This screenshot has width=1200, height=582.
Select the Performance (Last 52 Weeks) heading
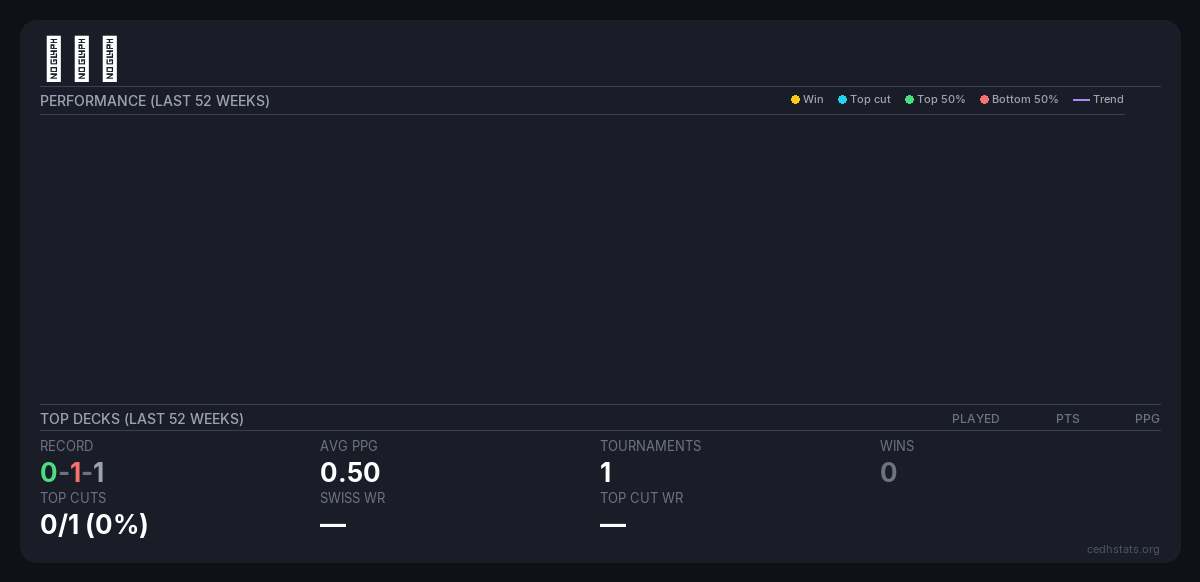pyautogui.click(x=155, y=101)
